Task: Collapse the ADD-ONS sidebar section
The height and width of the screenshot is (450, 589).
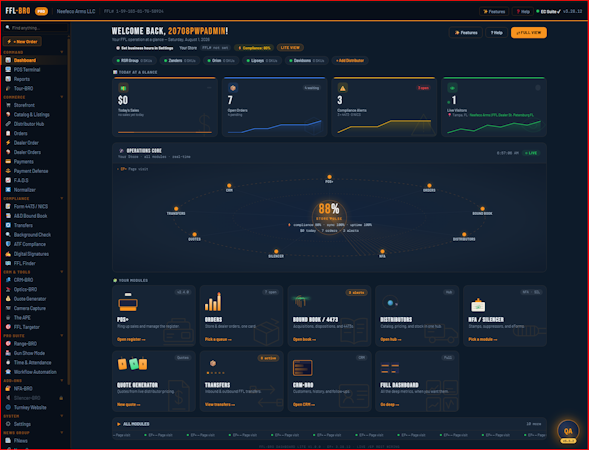Action: (x=62, y=381)
